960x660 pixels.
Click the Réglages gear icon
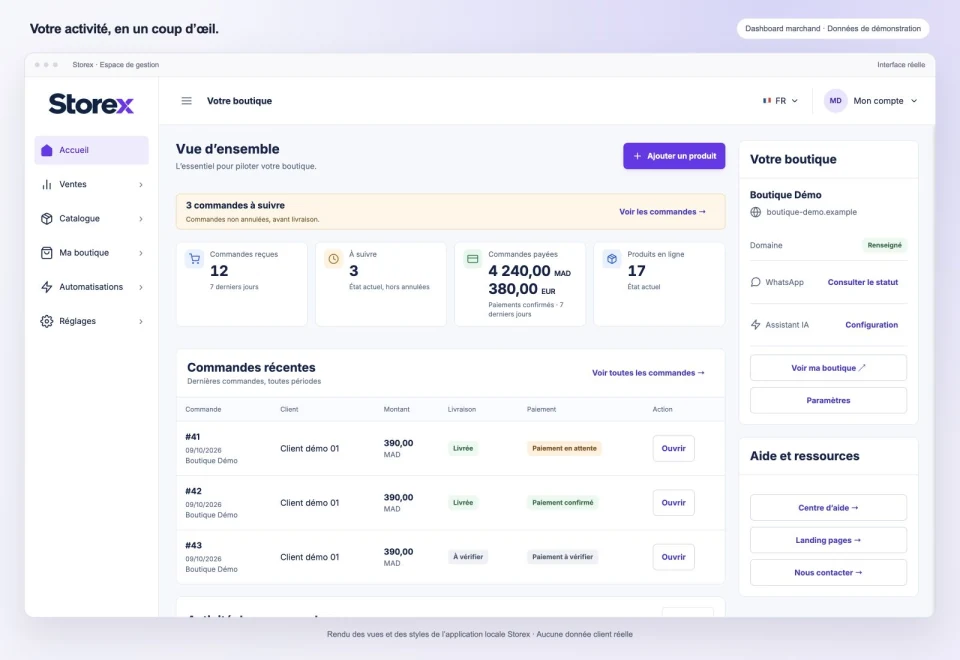pos(47,321)
